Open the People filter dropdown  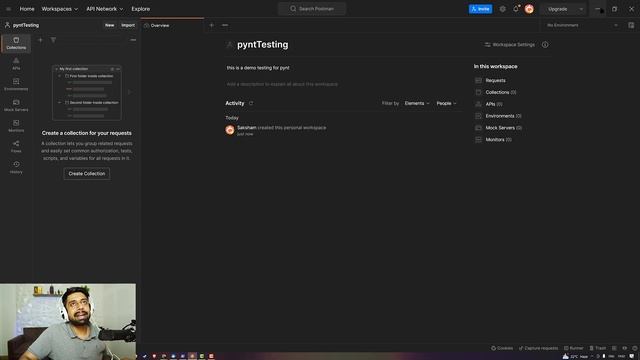[x=446, y=103]
